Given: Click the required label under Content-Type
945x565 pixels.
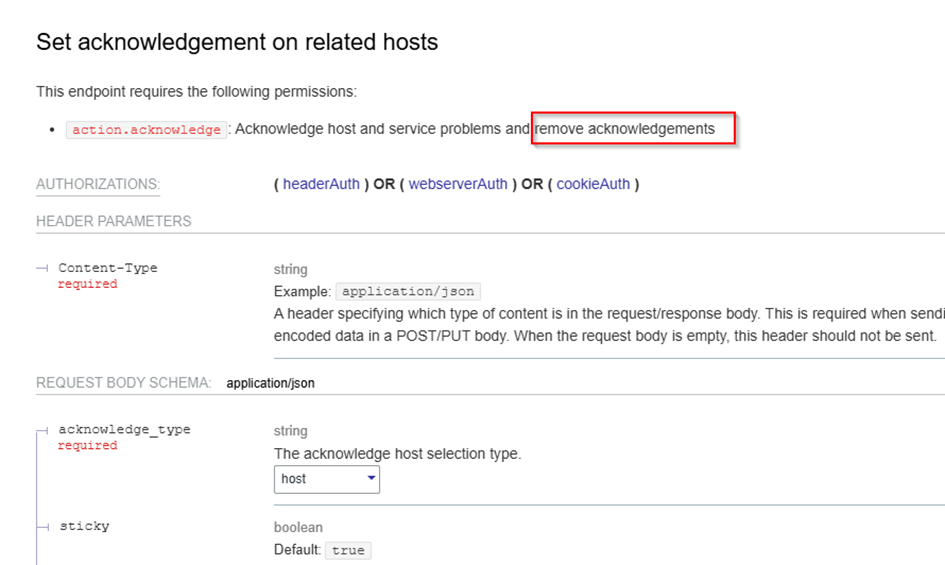Looking at the screenshot, I should pos(87,284).
